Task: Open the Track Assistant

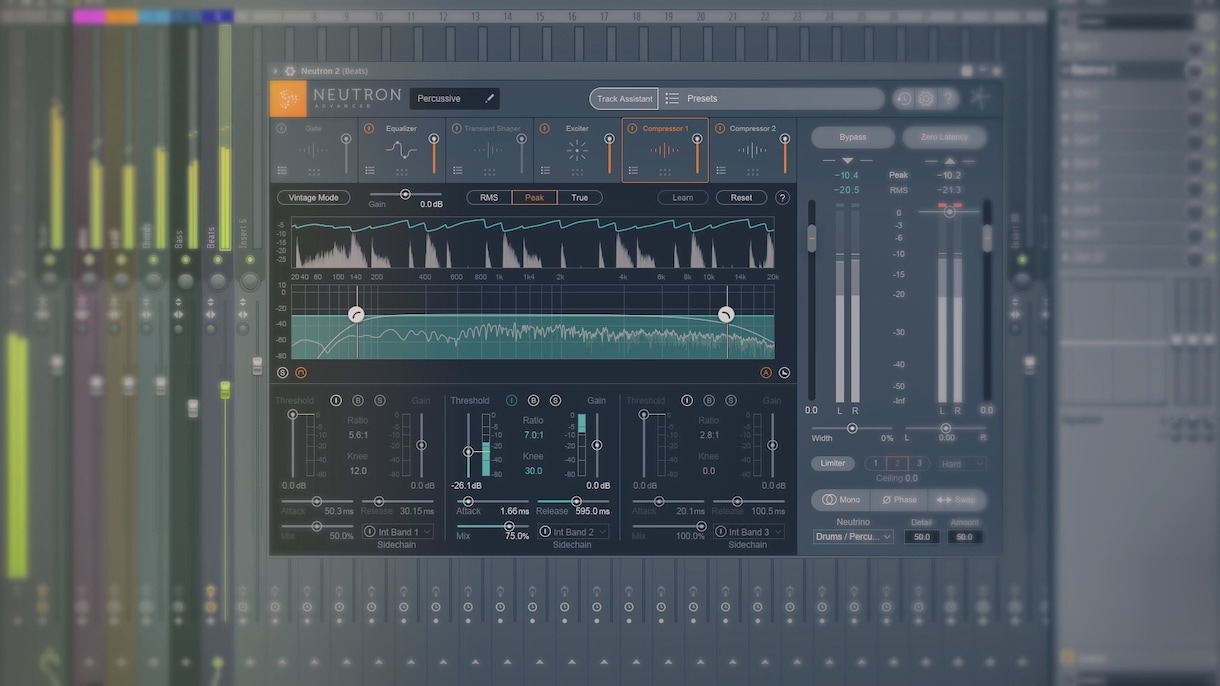Action: tap(624, 99)
